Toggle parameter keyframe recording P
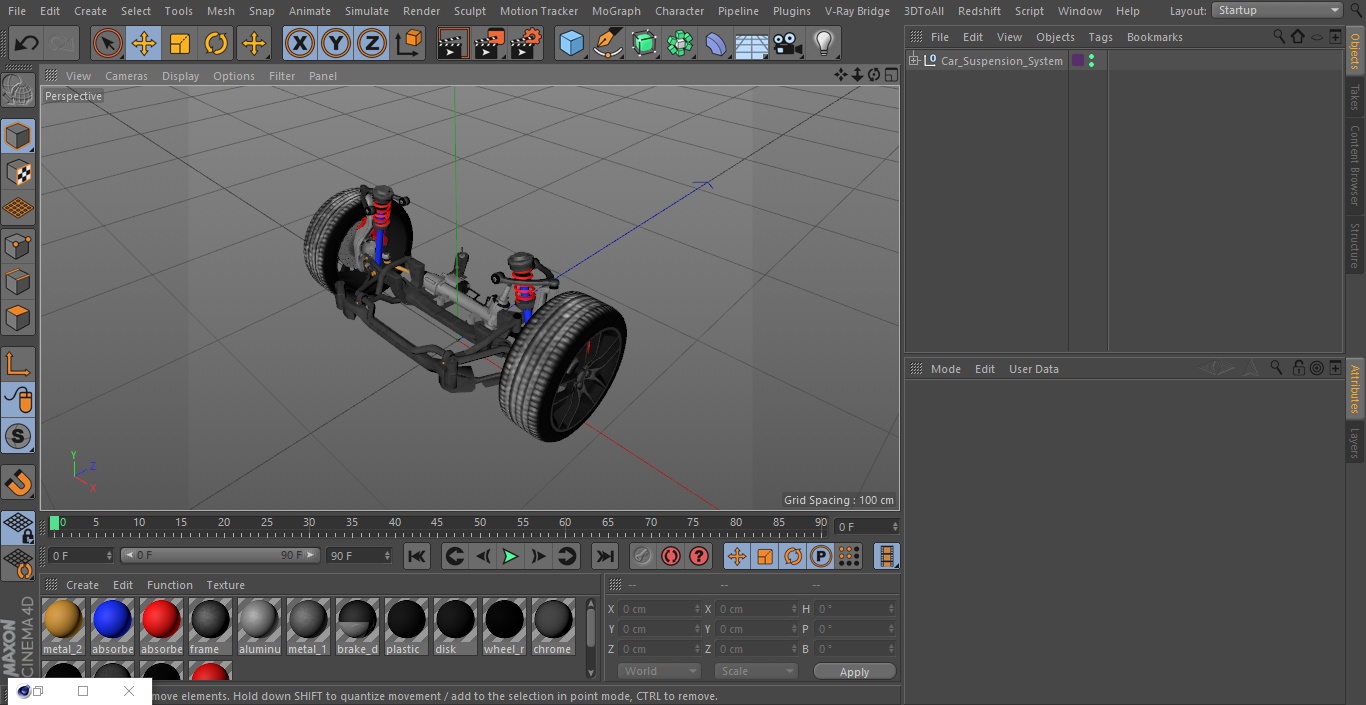The image size is (1366, 705). pyautogui.click(x=821, y=556)
